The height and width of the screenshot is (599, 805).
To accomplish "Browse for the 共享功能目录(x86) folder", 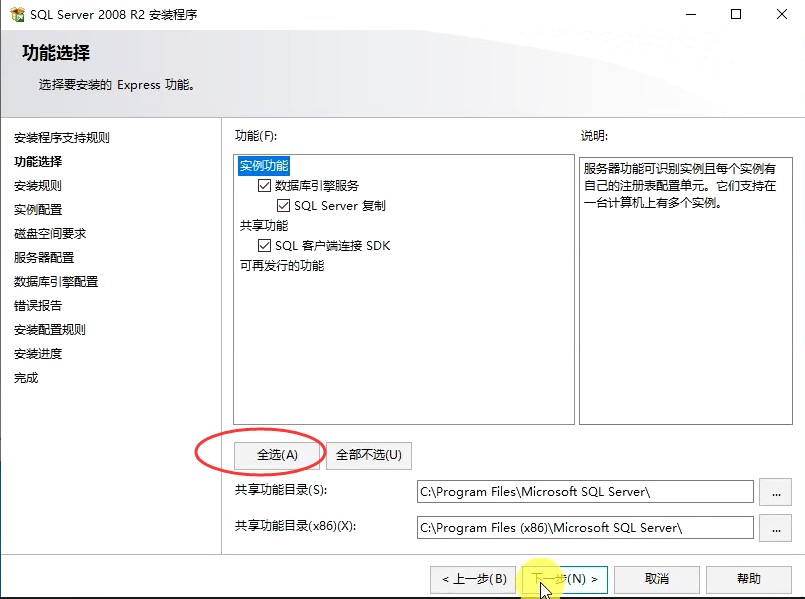I will click(776, 528).
